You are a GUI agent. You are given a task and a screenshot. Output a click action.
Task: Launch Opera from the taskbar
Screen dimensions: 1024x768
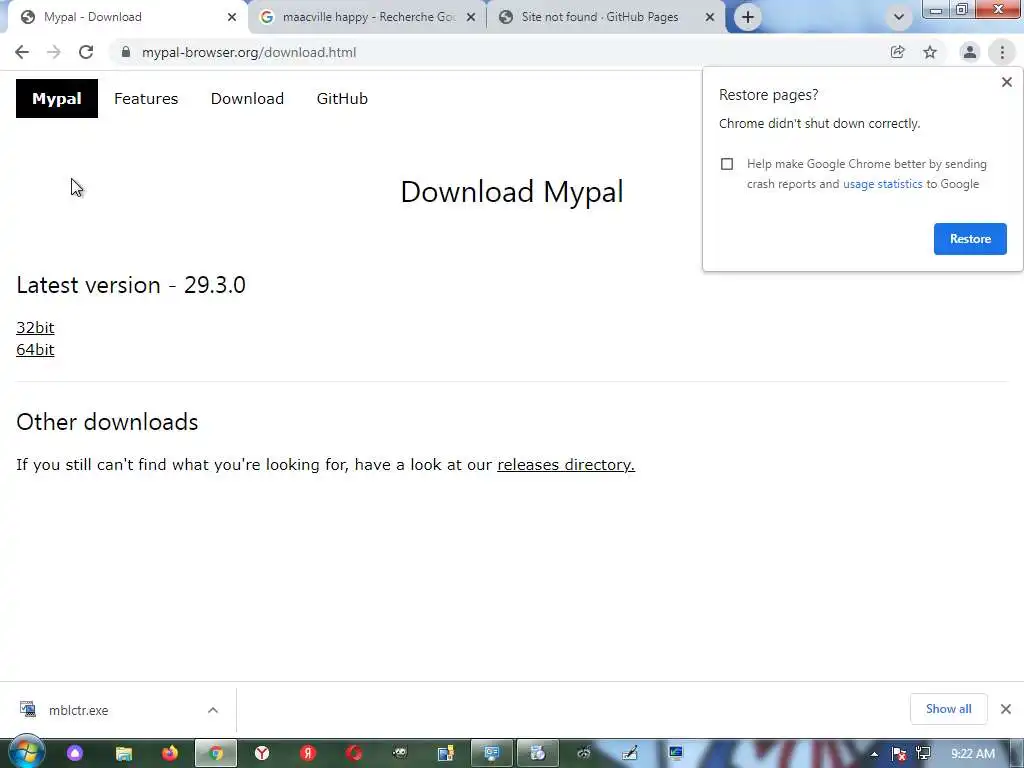354,754
